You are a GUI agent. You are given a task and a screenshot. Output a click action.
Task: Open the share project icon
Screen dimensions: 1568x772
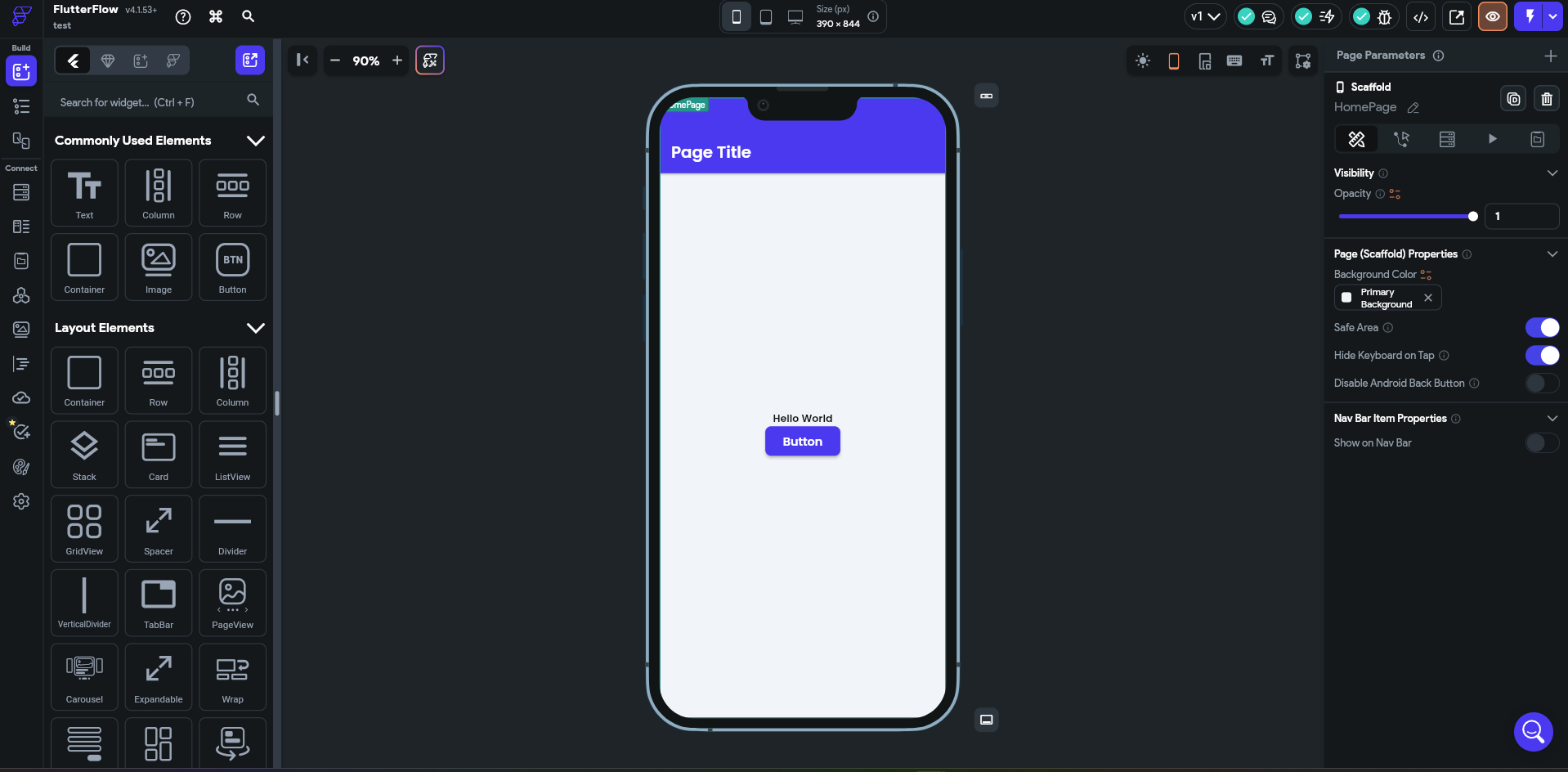pyautogui.click(x=1457, y=16)
